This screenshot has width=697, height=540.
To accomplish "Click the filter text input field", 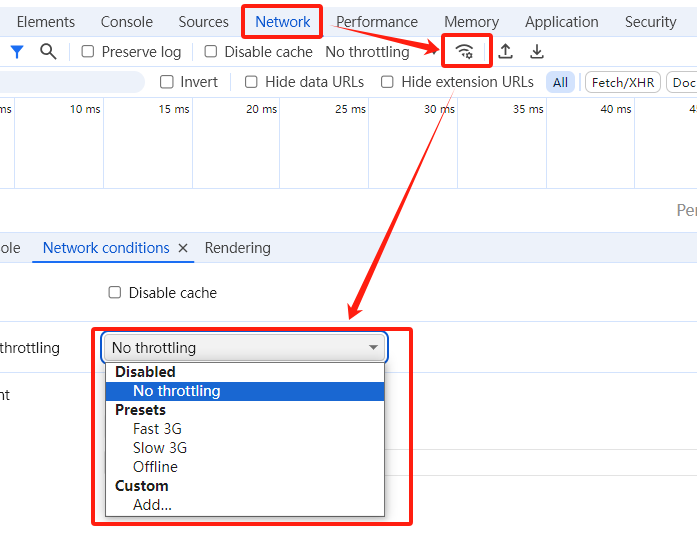I will (71, 82).
